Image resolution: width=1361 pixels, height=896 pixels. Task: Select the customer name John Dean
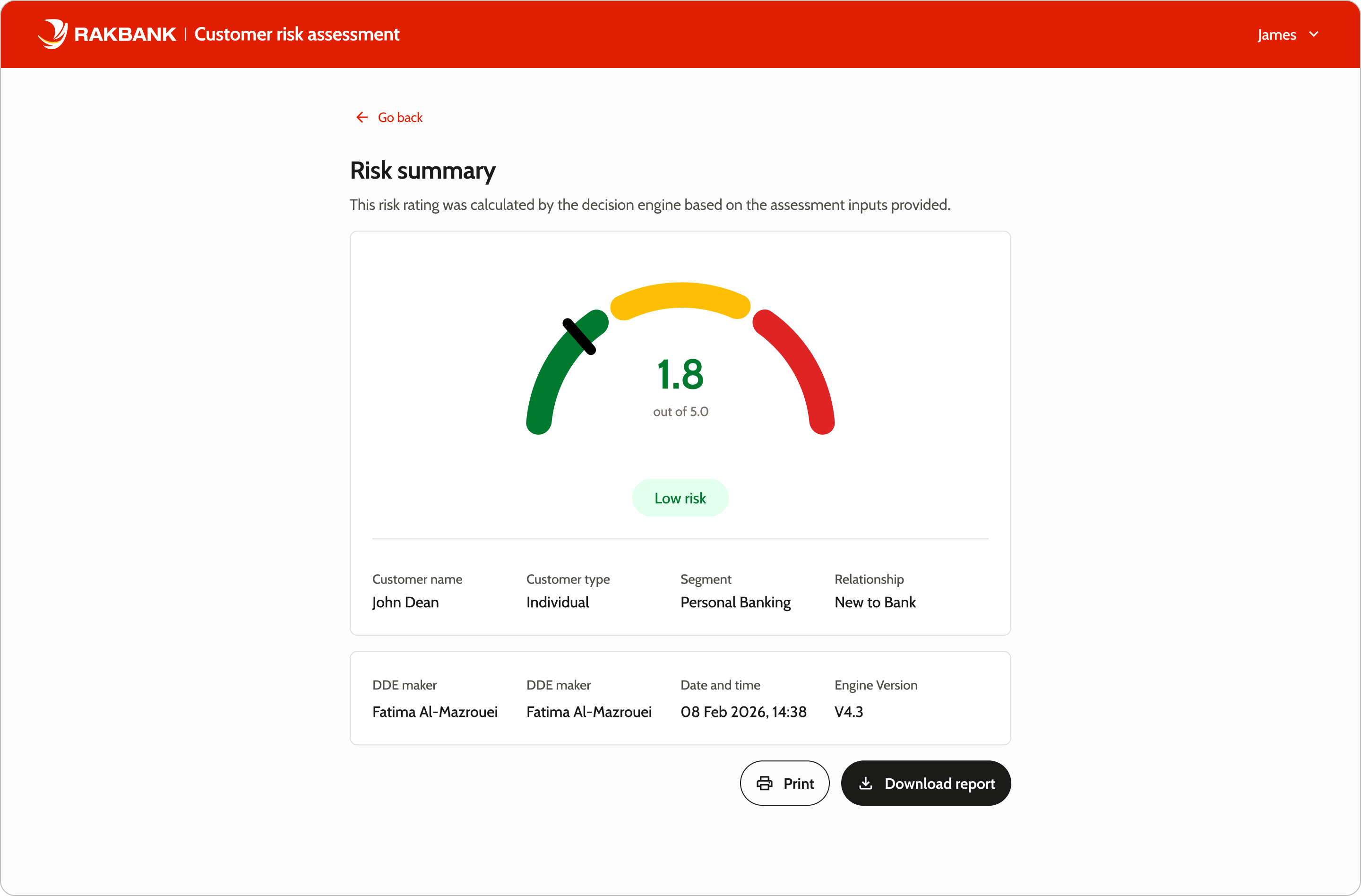405,603
